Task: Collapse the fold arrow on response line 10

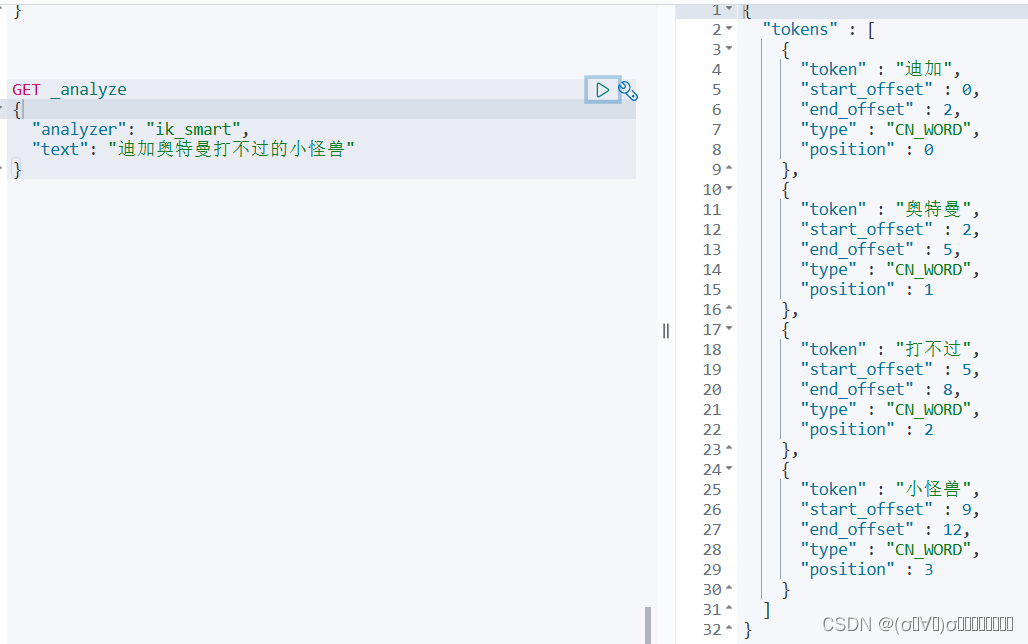Action: click(729, 189)
